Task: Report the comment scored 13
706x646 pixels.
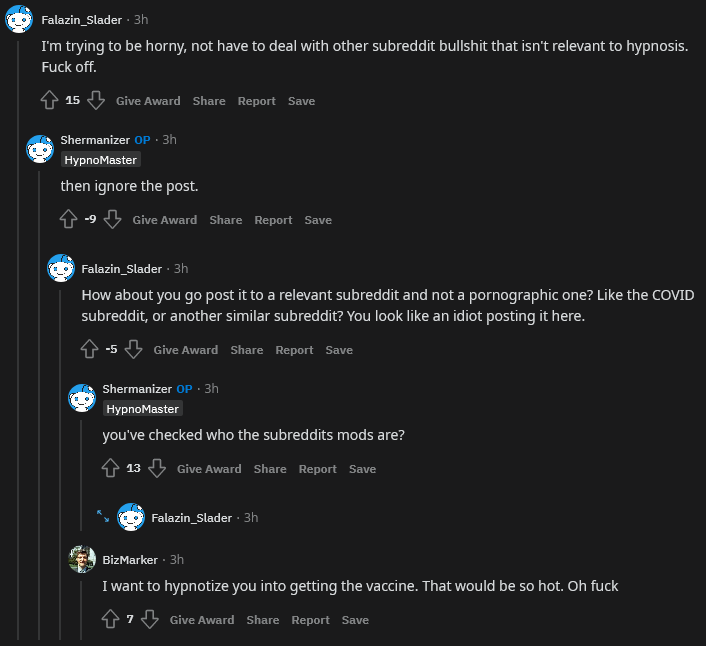Action: 318,469
